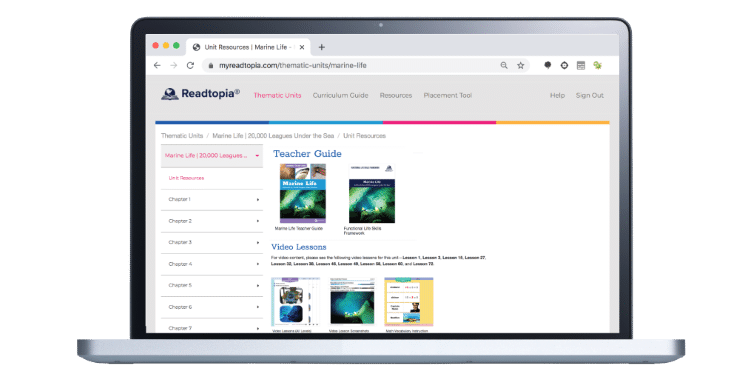
Task: Click the zoom magnifier icon in address bar
Action: tap(504, 66)
